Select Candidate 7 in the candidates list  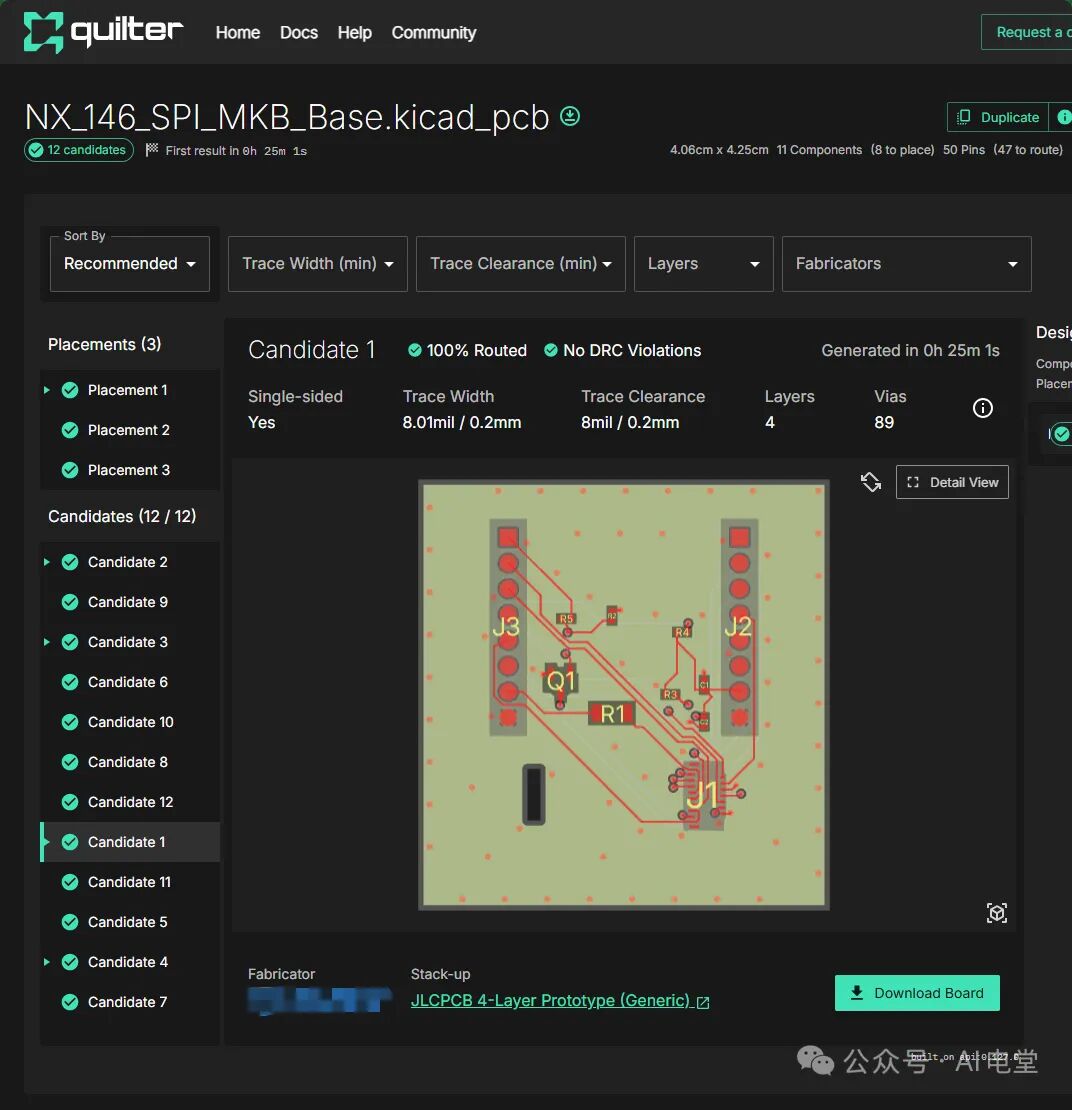(x=127, y=1002)
